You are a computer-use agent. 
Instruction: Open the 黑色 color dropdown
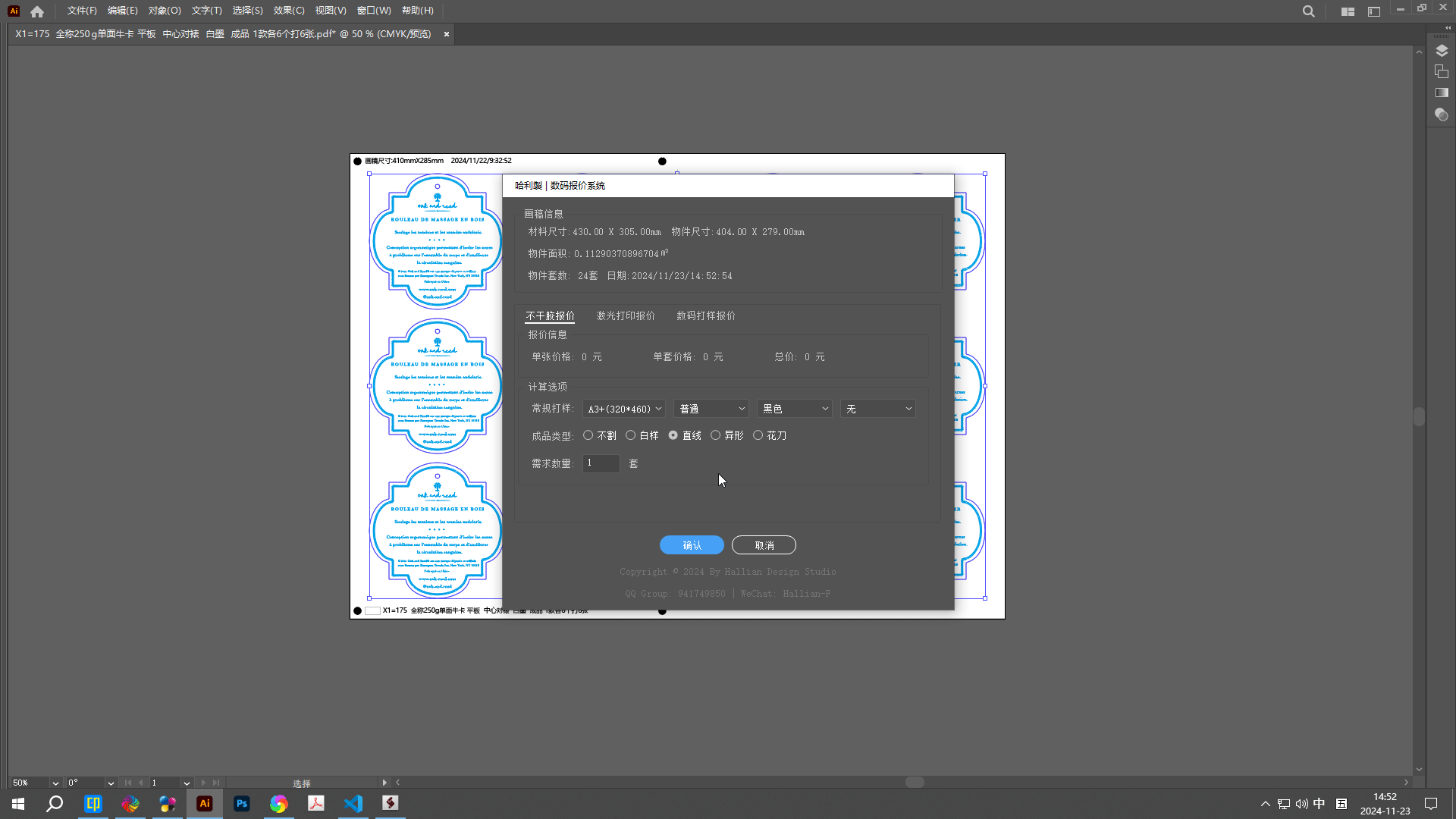click(794, 409)
